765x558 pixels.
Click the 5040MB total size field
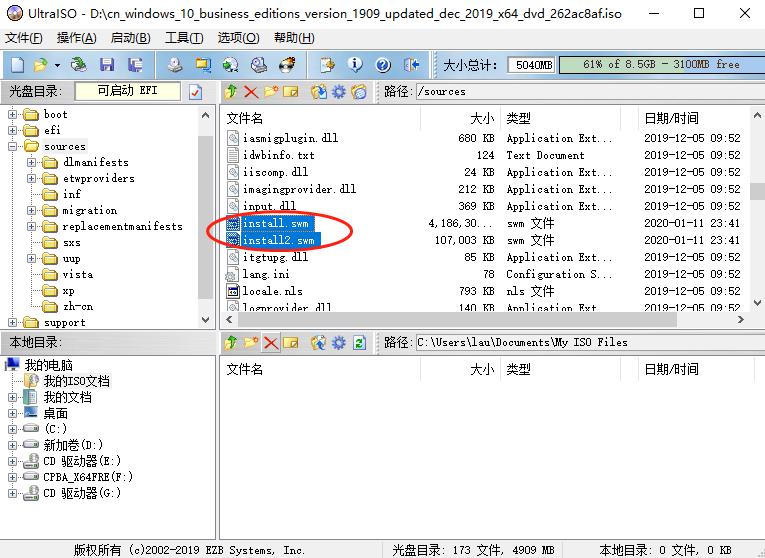tap(531, 64)
